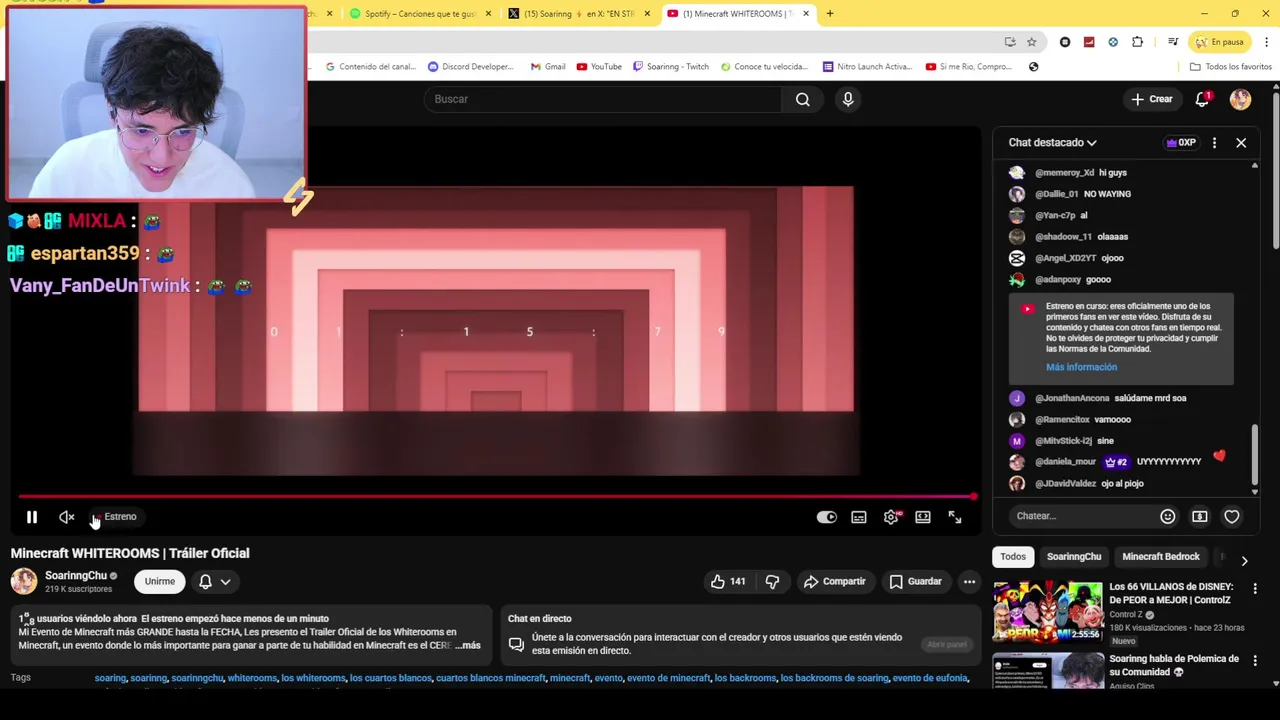Open the media control icon in the toolbar
Screen dimensions: 1280x720
coord(1173,42)
